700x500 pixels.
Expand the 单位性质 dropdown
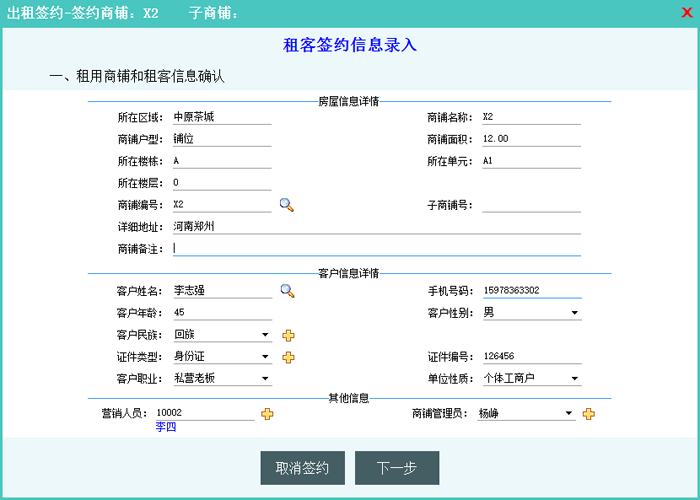(575, 379)
